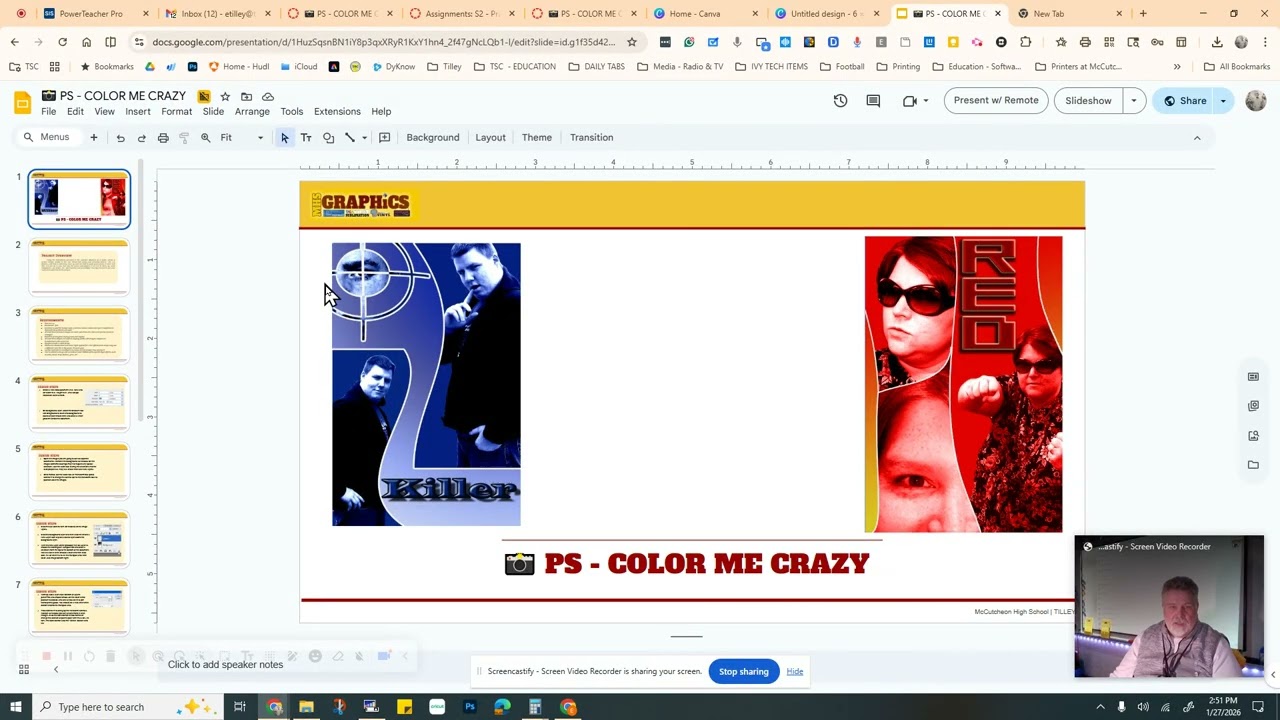The width and height of the screenshot is (1280, 720).
Task: Expand the Share options dropdown arrow
Action: (1223, 101)
